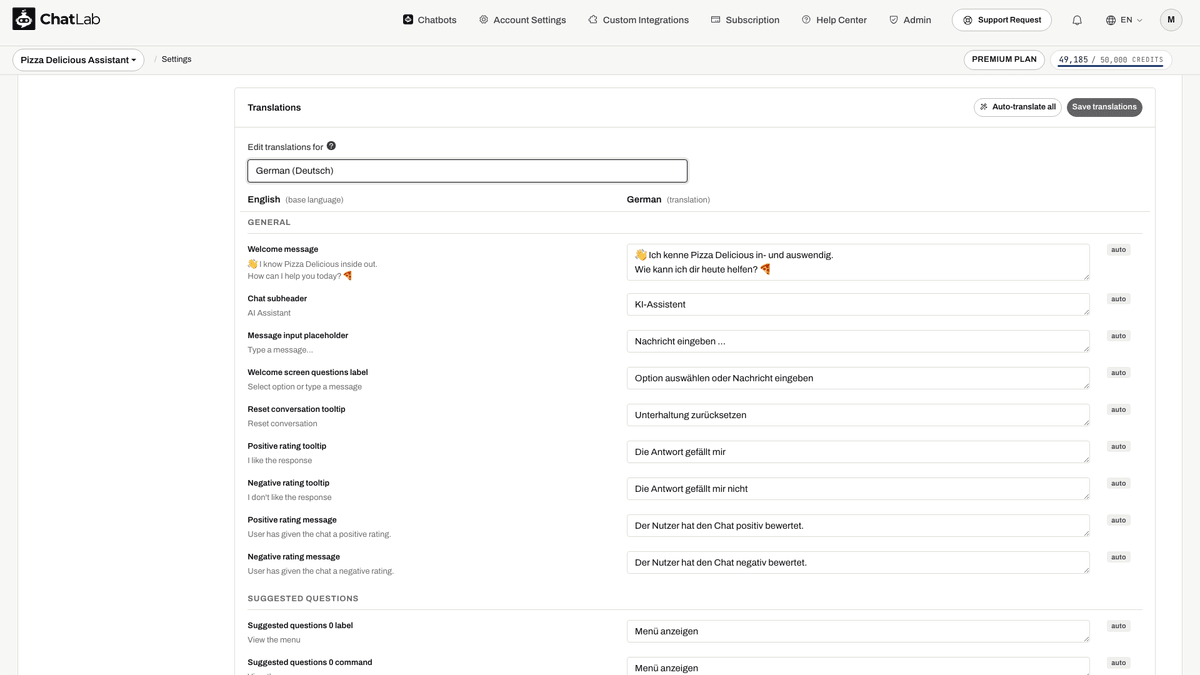
Task: Open the notifications bell
Action: pyautogui.click(x=1077, y=20)
